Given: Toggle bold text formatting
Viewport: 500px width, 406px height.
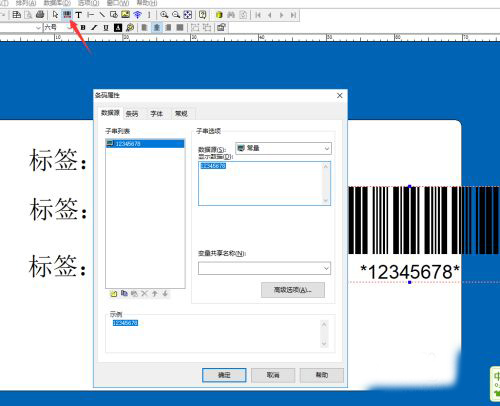Looking at the screenshot, I should pyautogui.click(x=83, y=28).
